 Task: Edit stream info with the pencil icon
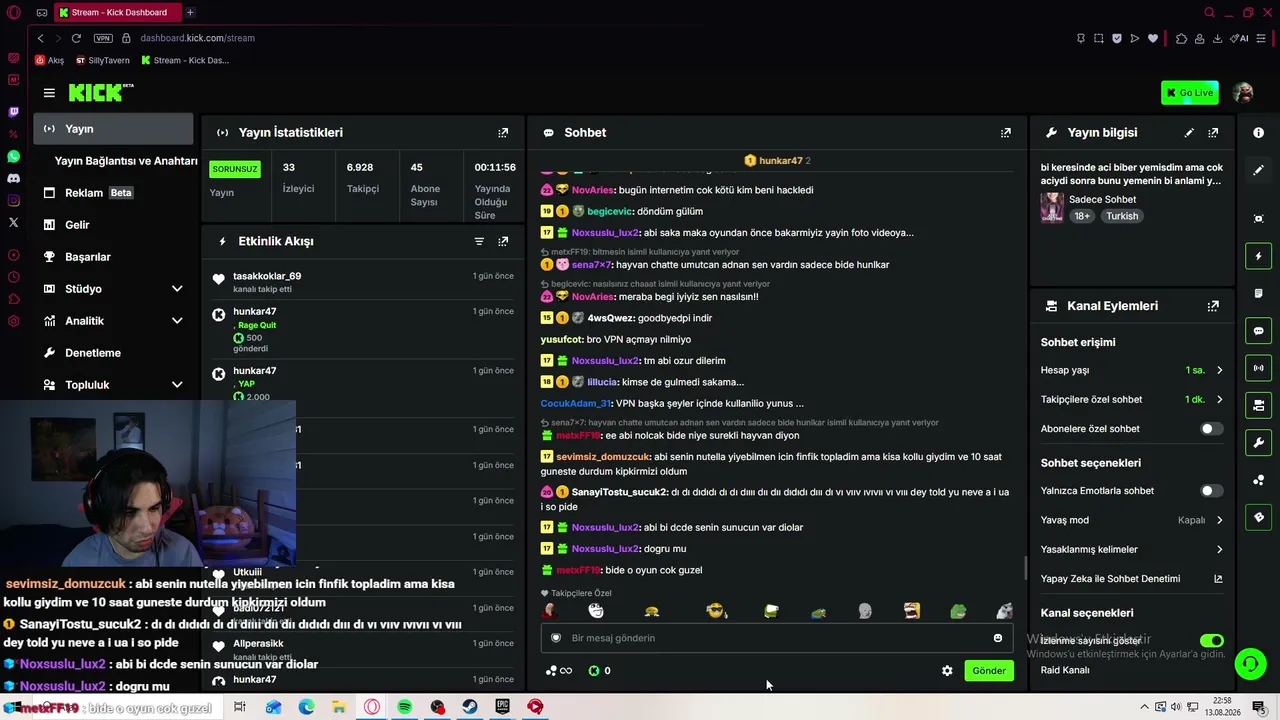pyautogui.click(x=1189, y=132)
